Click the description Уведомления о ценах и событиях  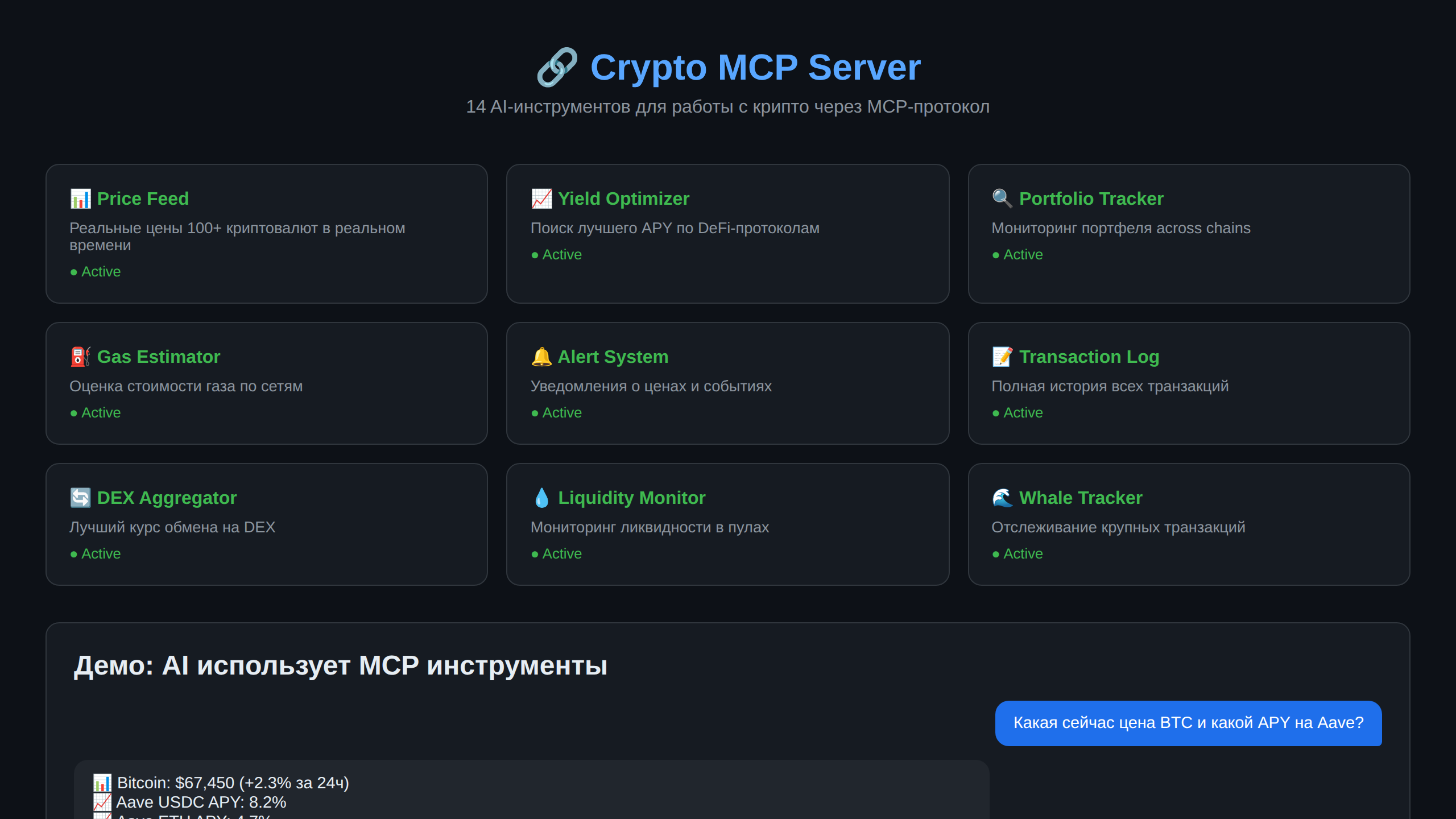coord(651,386)
